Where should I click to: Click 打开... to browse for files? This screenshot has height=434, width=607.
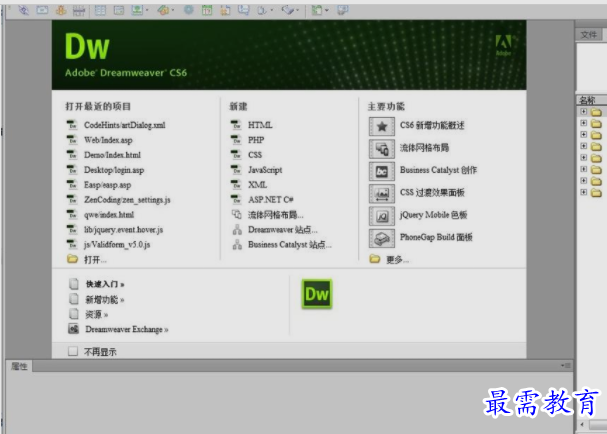(x=95, y=259)
